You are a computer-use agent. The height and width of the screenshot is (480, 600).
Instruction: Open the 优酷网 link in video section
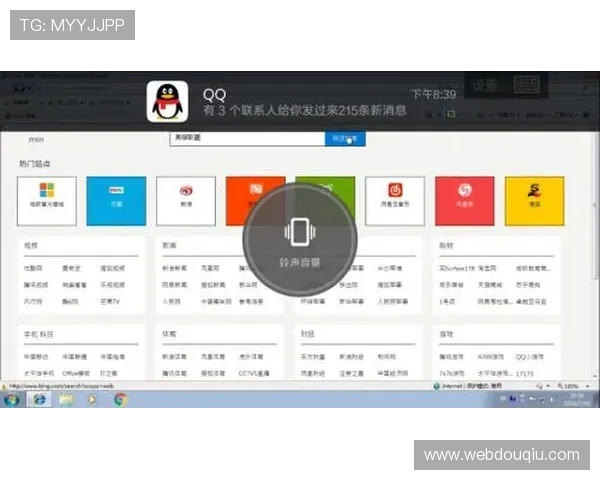33,268
